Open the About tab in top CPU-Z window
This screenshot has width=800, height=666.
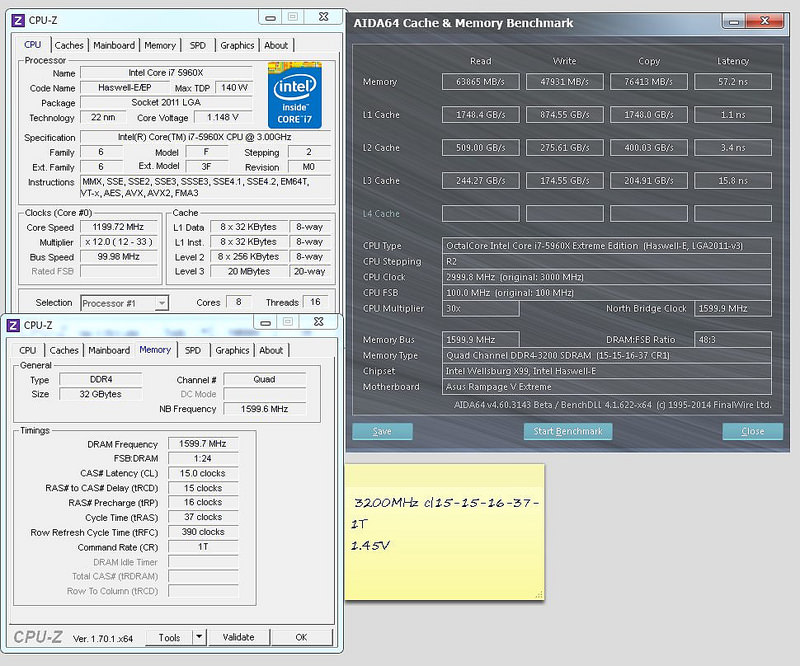276,45
